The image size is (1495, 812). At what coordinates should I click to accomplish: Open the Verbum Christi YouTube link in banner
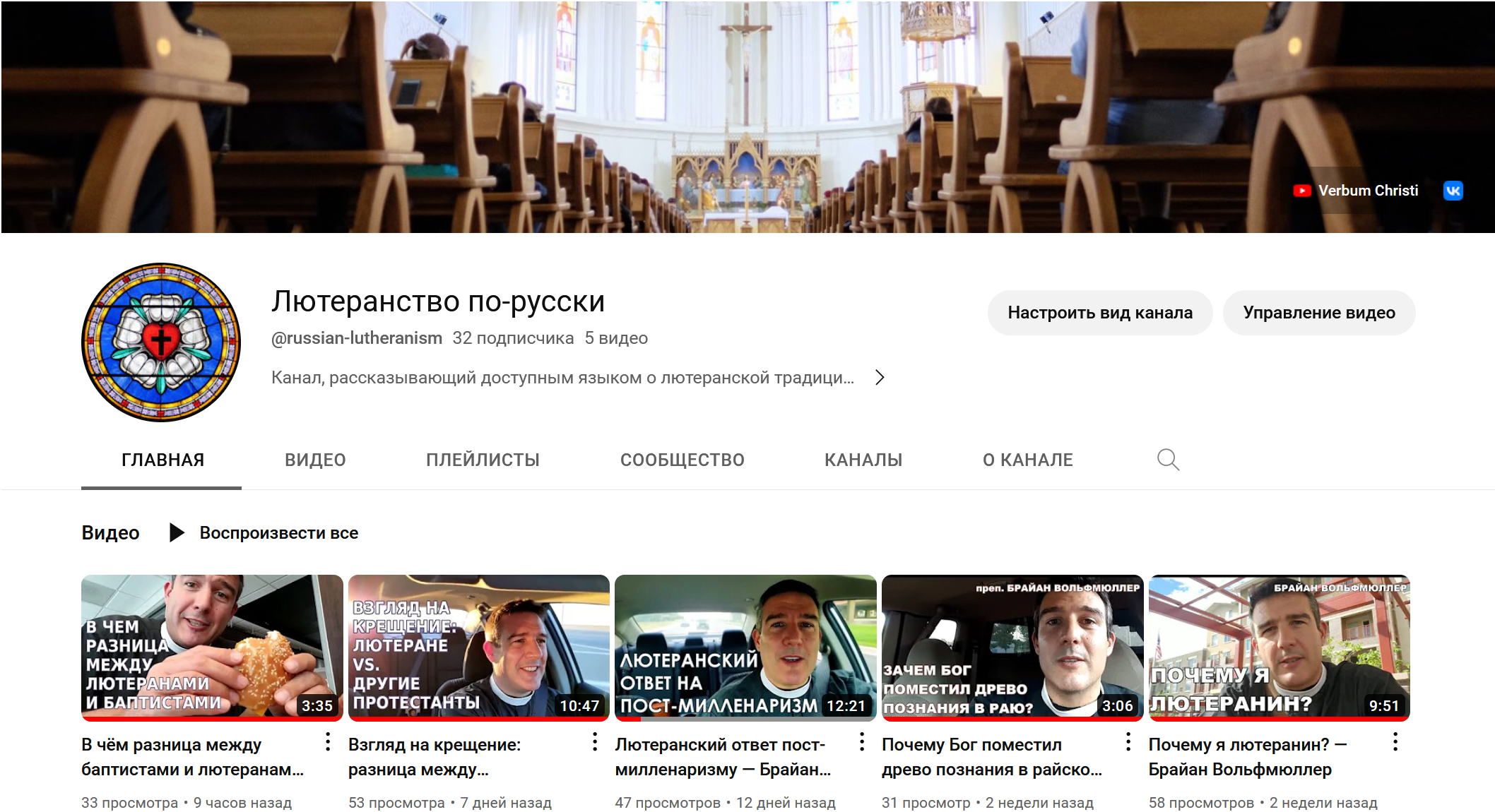(1355, 191)
